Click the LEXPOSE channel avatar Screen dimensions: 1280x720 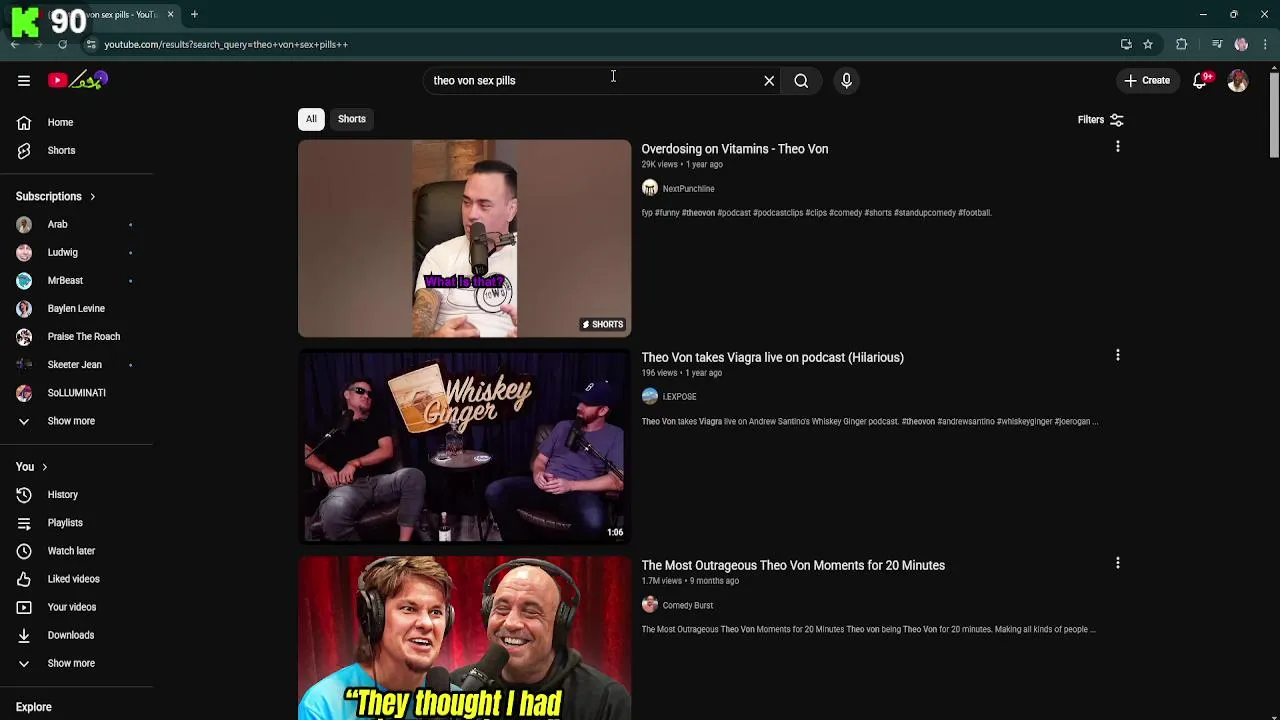point(650,396)
